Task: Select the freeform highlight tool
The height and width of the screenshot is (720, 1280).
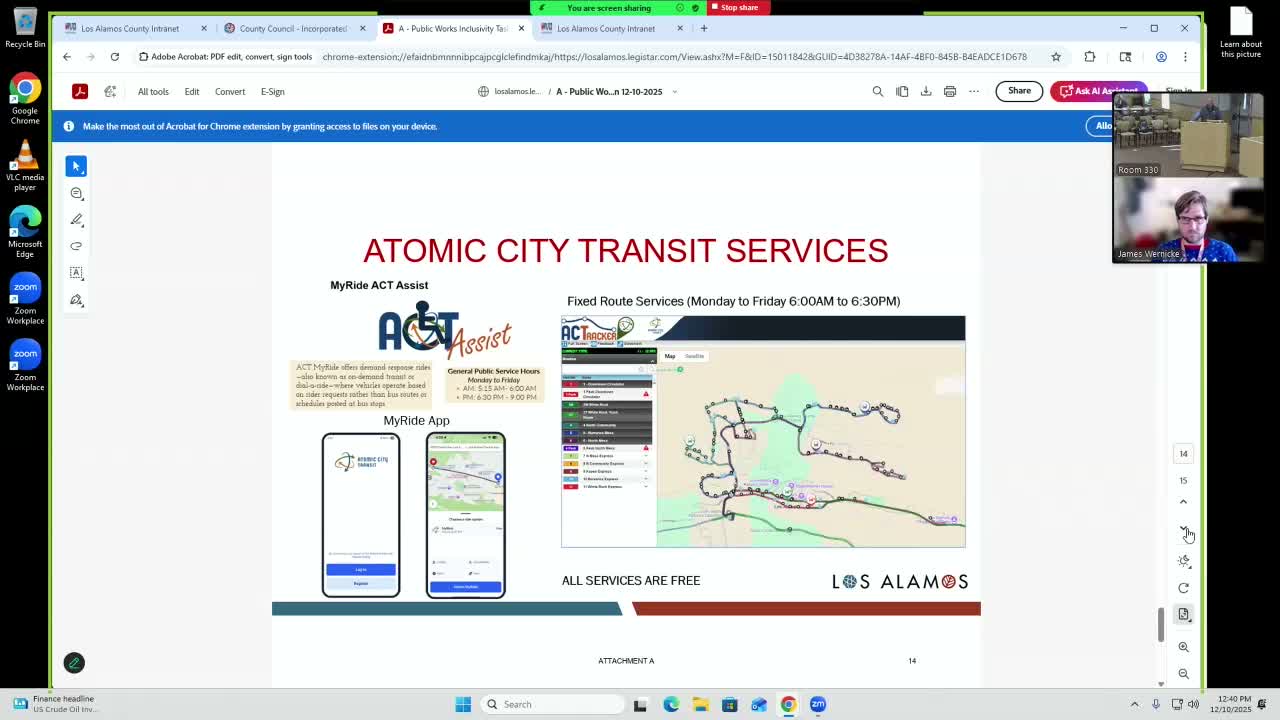Action: 76,246
